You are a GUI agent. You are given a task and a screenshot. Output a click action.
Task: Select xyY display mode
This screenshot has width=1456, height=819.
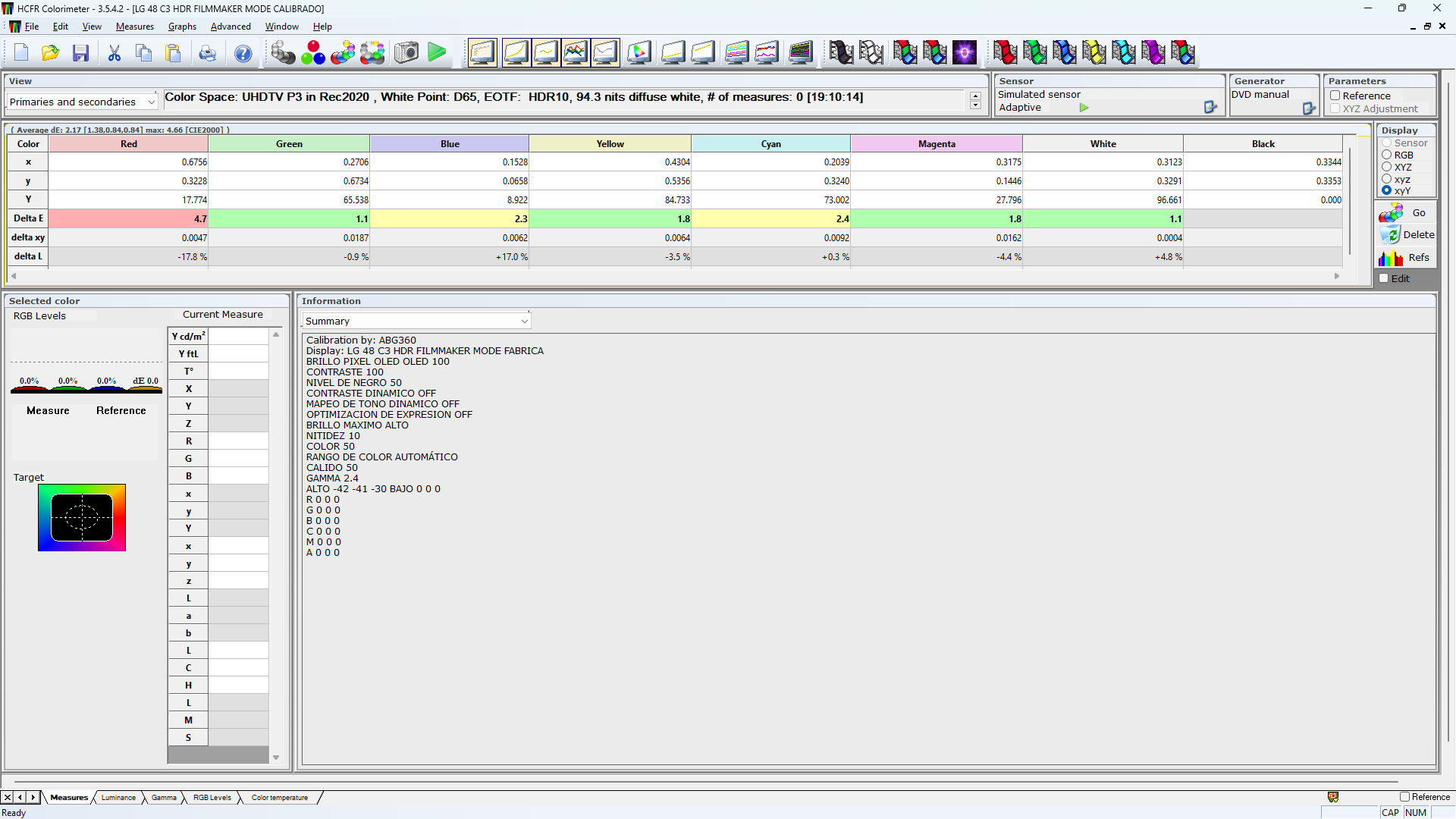[x=1386, y=191]
